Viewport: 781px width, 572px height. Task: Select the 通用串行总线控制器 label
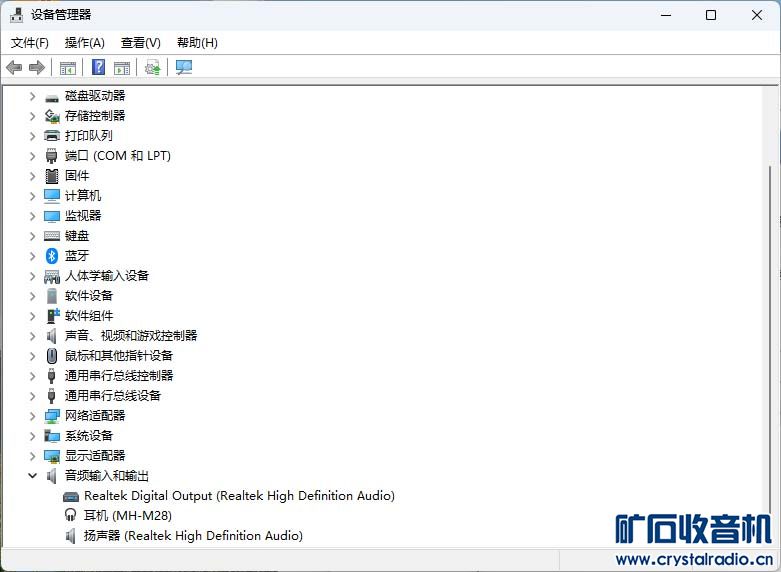click(119, 376)
